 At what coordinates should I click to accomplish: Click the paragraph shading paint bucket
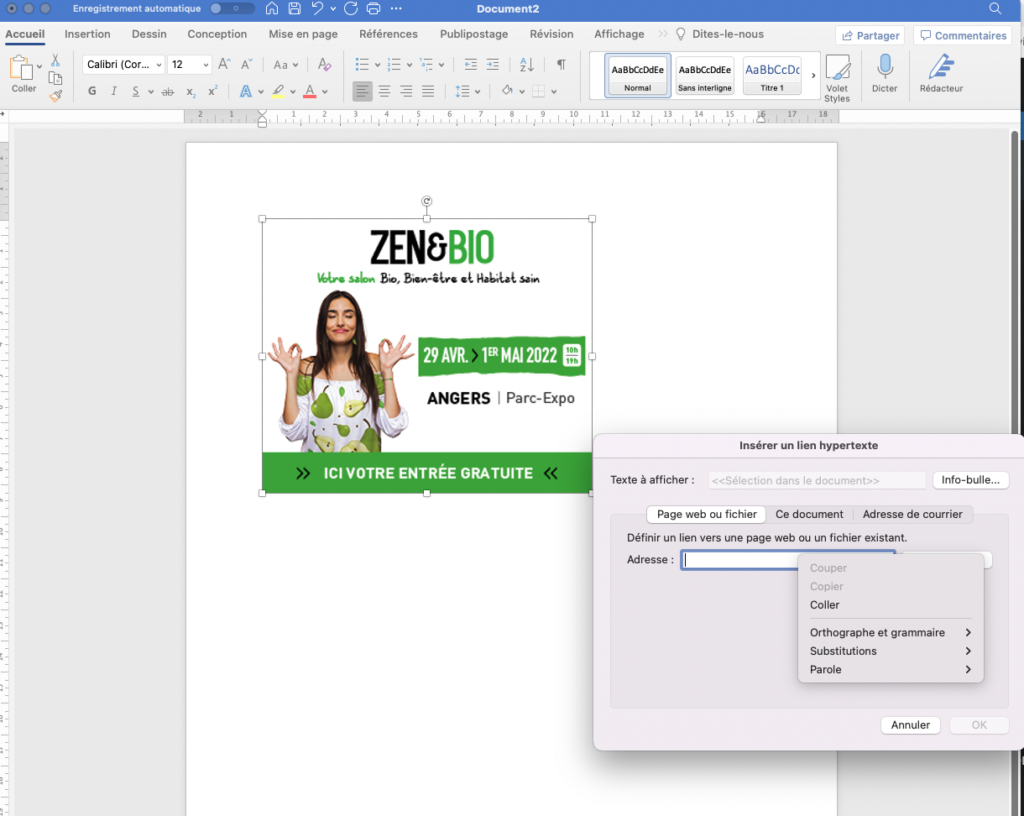pyautogui.click(x=507, y=91)
